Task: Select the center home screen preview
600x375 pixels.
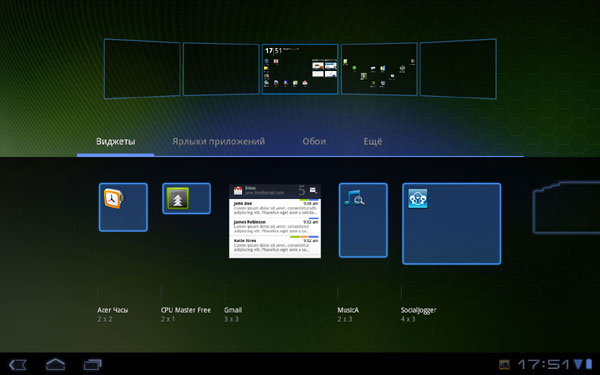Action: point(300,69)
